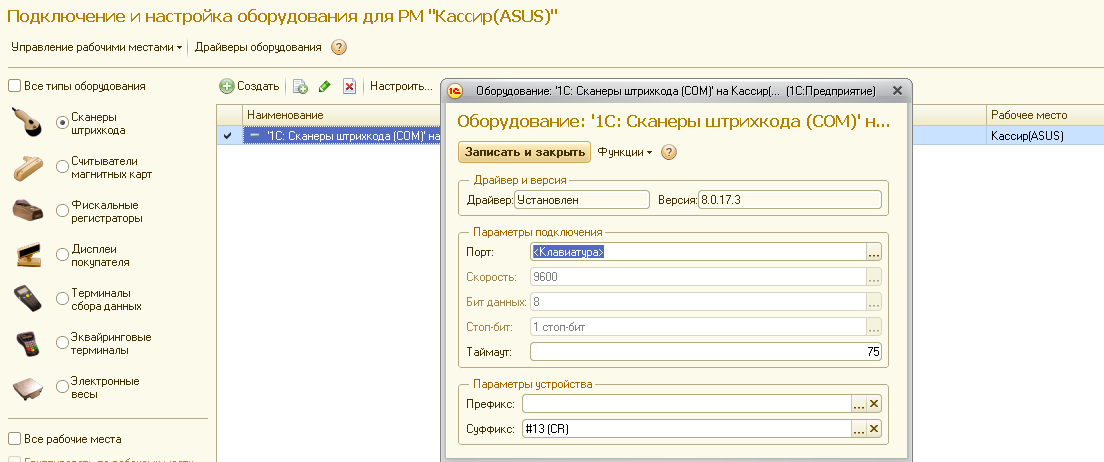Click the green Create (Создать) plus icon
Screen dimensions: 1104x462
pyautogui.click(x=227, y=87)
